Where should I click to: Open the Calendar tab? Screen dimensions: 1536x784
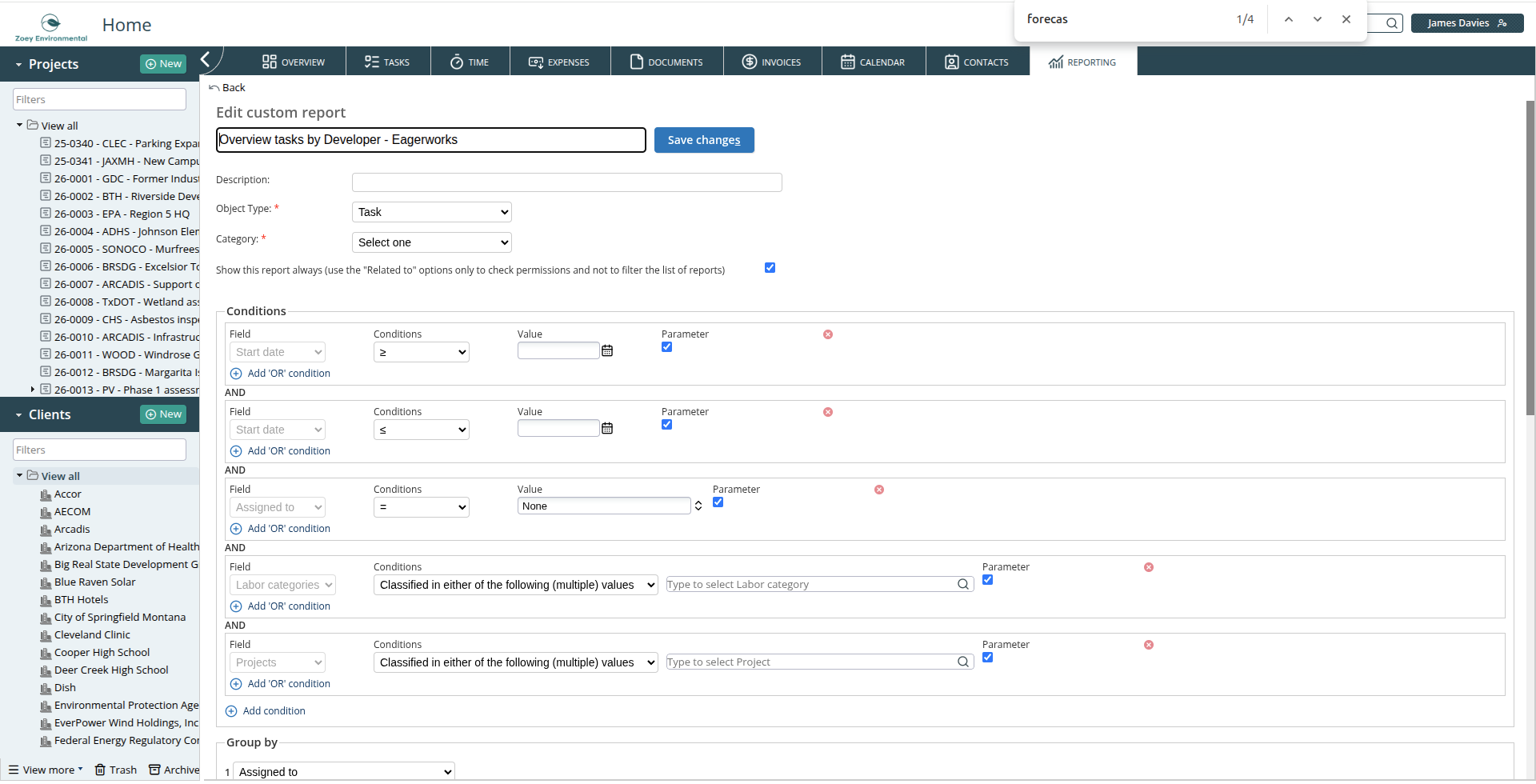tap(874, 62)
